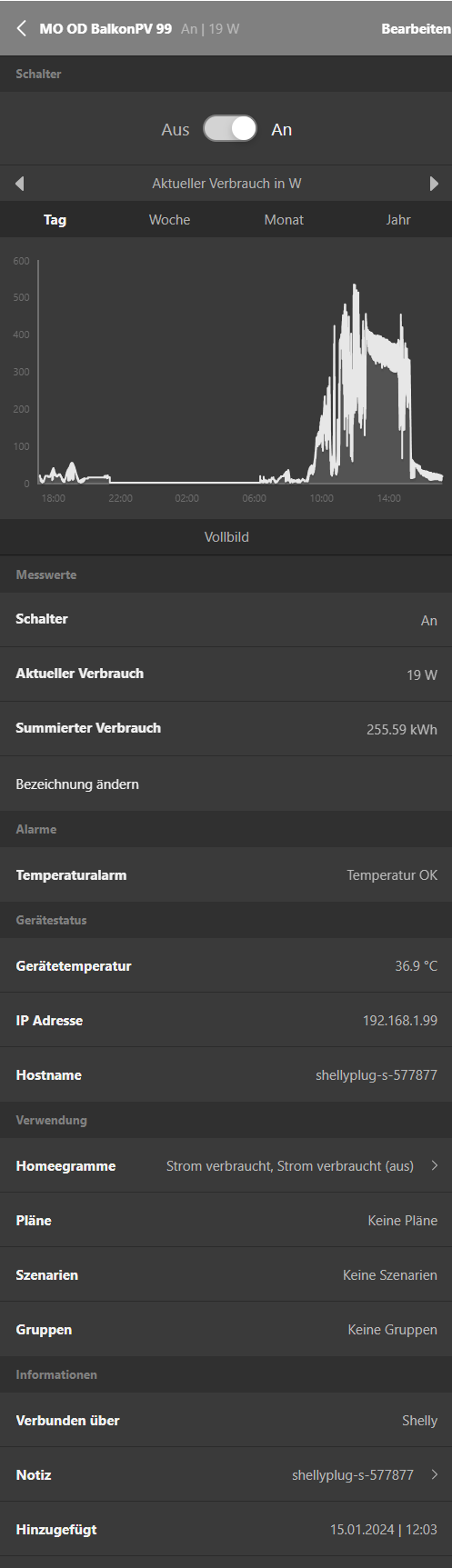Screen dimensions: 452x1568
Task: Open the Gruppen row
Action: click(x=226, y=1329)
